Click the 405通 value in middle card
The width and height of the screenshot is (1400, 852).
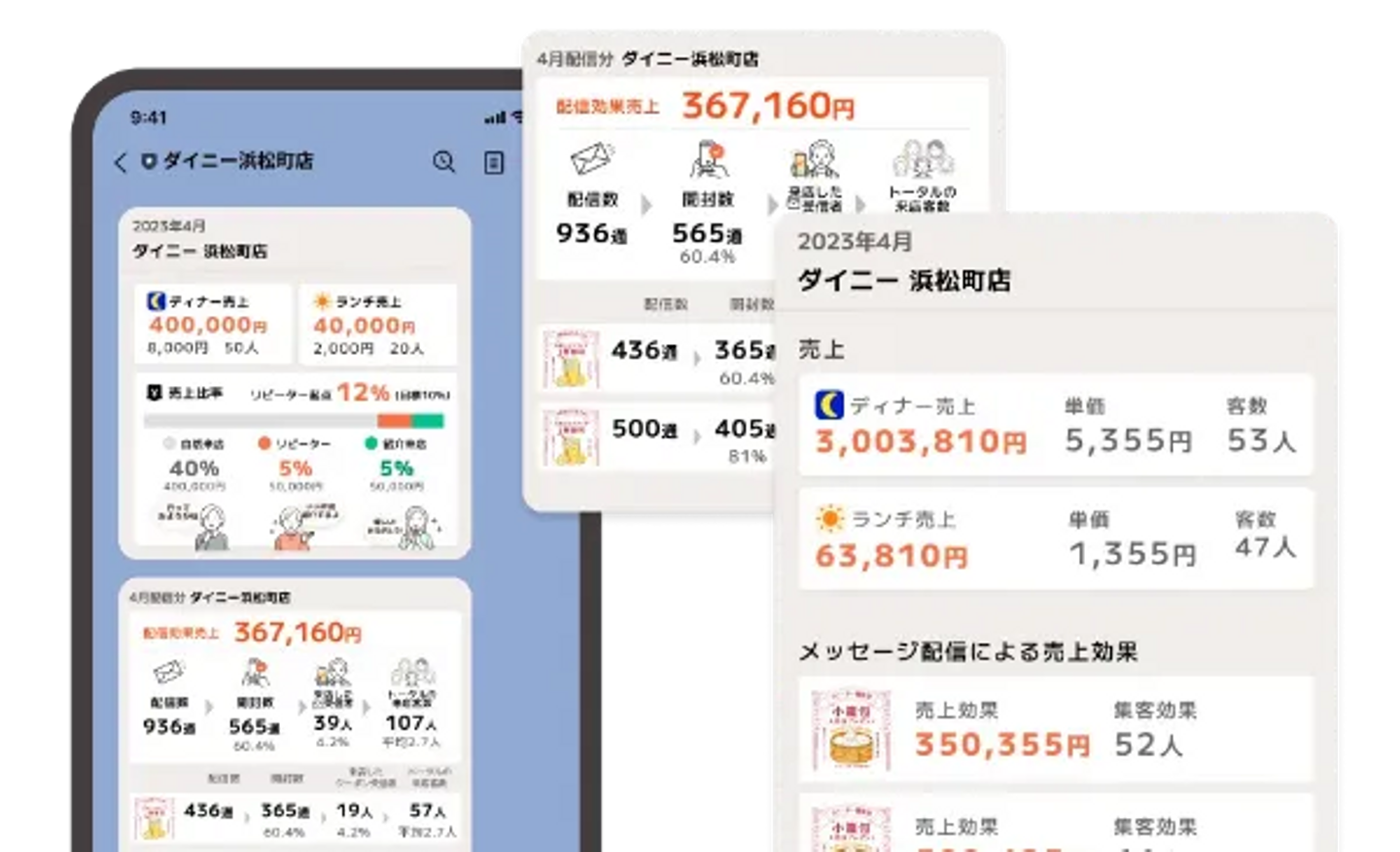coord(745,429)
